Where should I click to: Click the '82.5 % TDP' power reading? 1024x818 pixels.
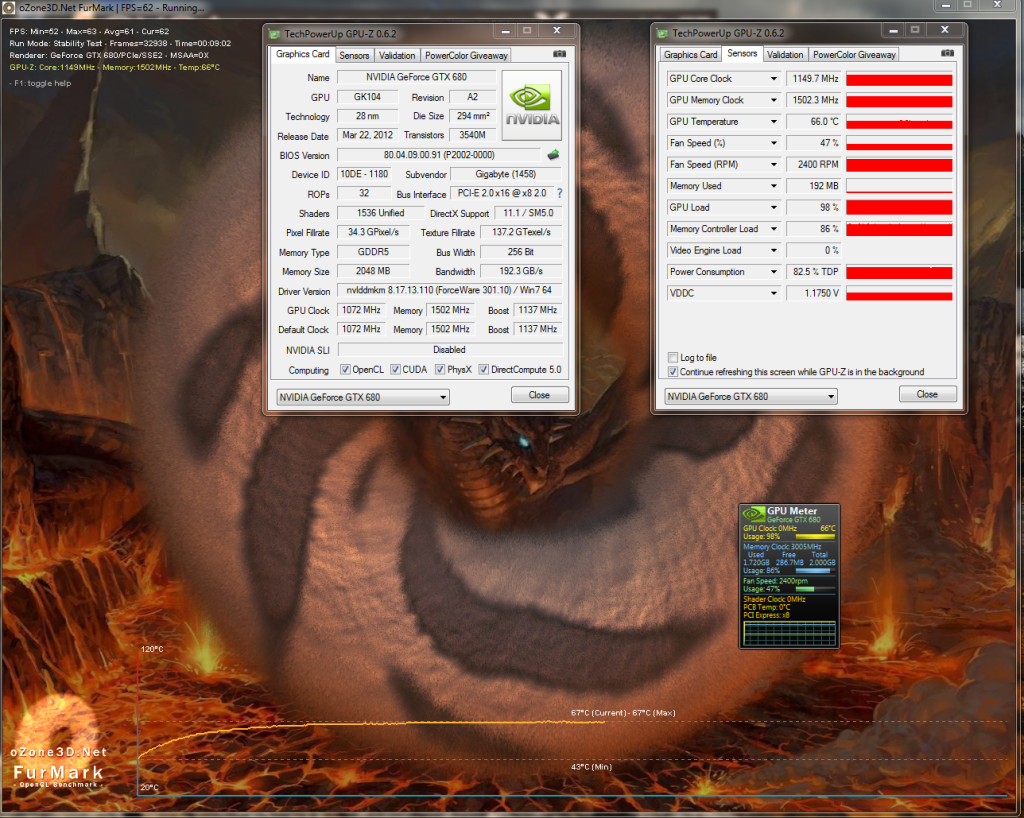814,272
